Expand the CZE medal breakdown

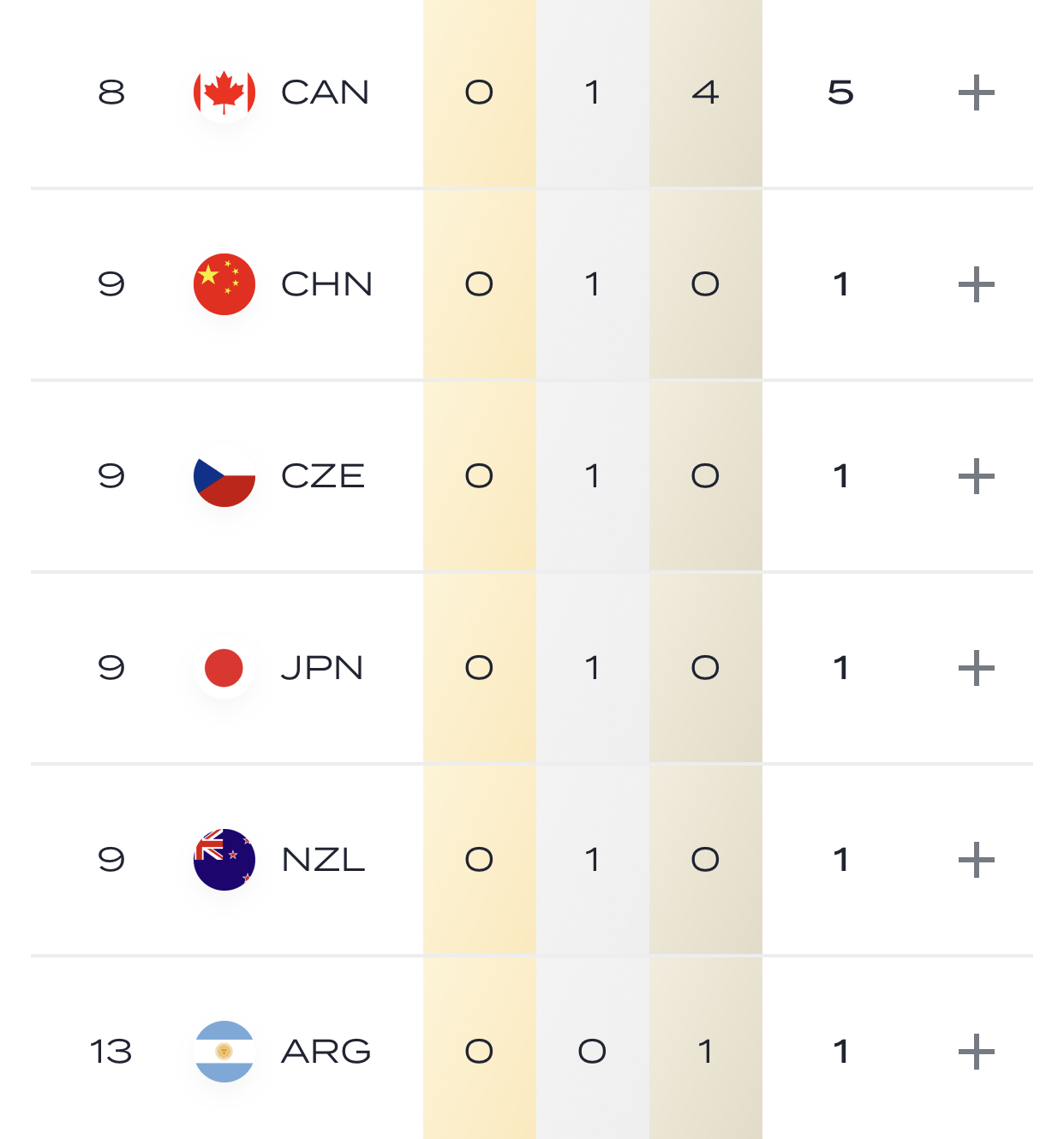(x=977, y=476)
